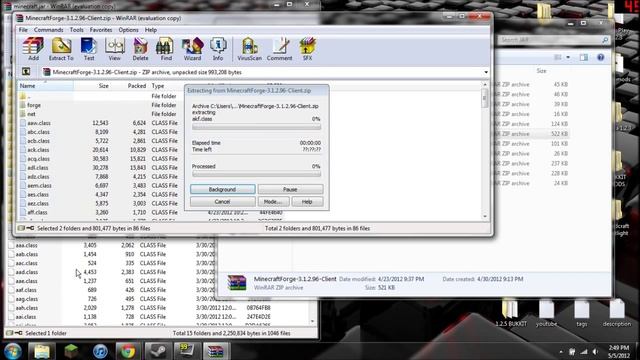
Task: Click the Background button in extraction dialog
Action: [222, 189]
